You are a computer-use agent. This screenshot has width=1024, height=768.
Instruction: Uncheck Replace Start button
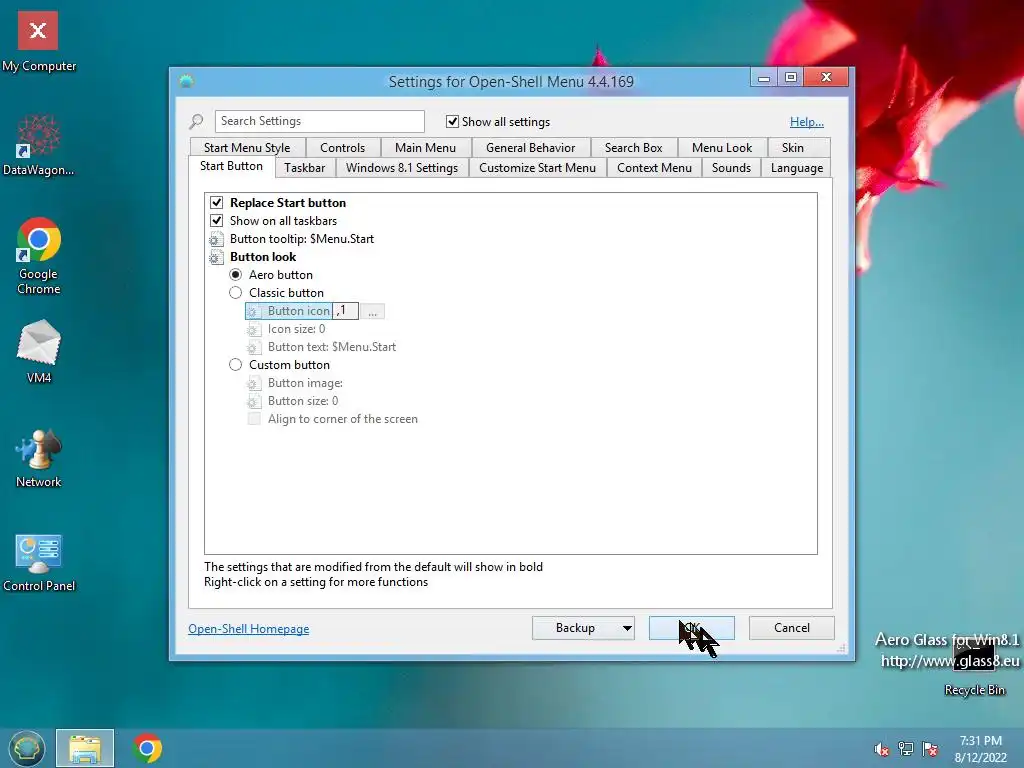217,202
